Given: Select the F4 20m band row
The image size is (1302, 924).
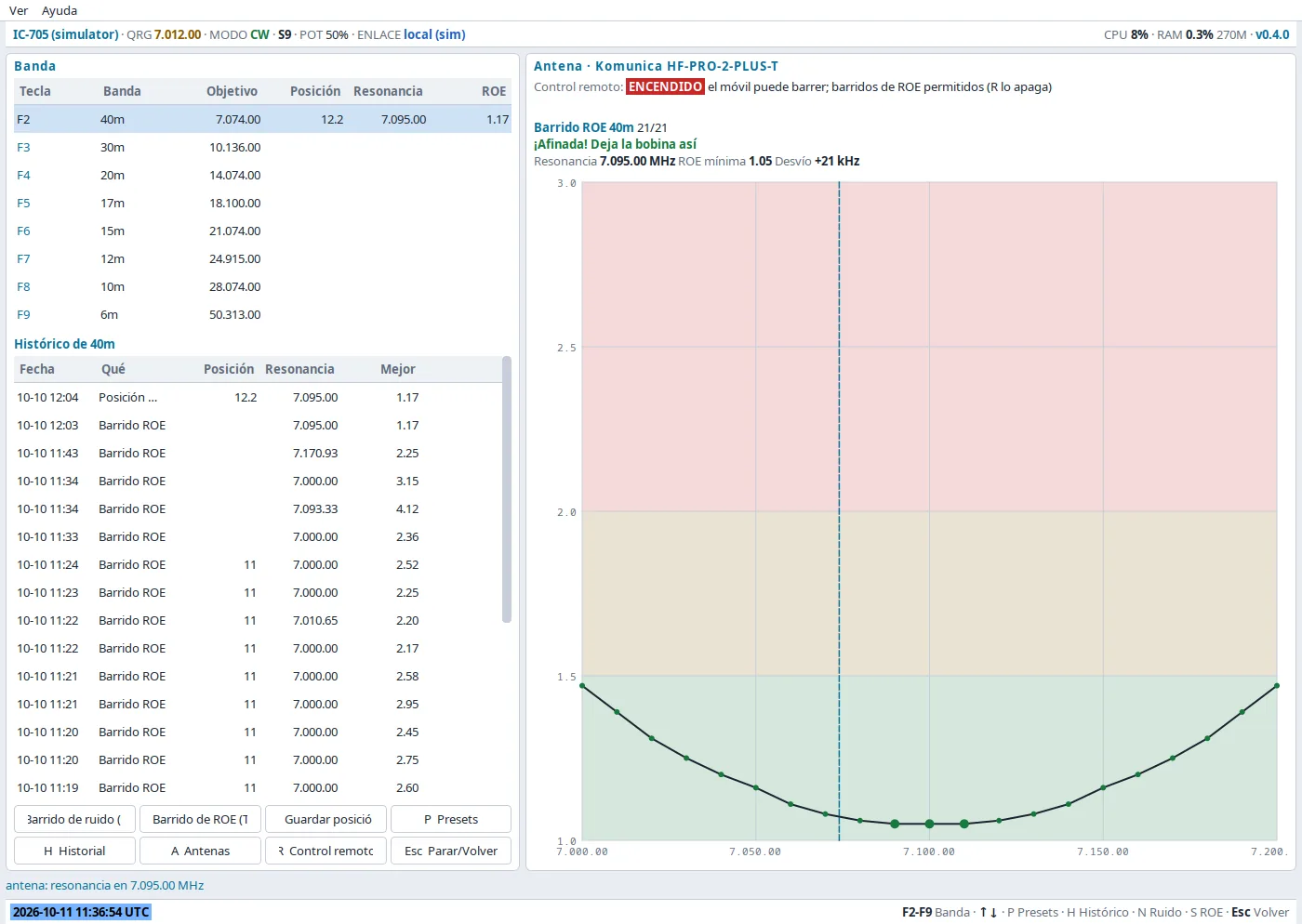Looking at the screenshot, I should 262,175.
